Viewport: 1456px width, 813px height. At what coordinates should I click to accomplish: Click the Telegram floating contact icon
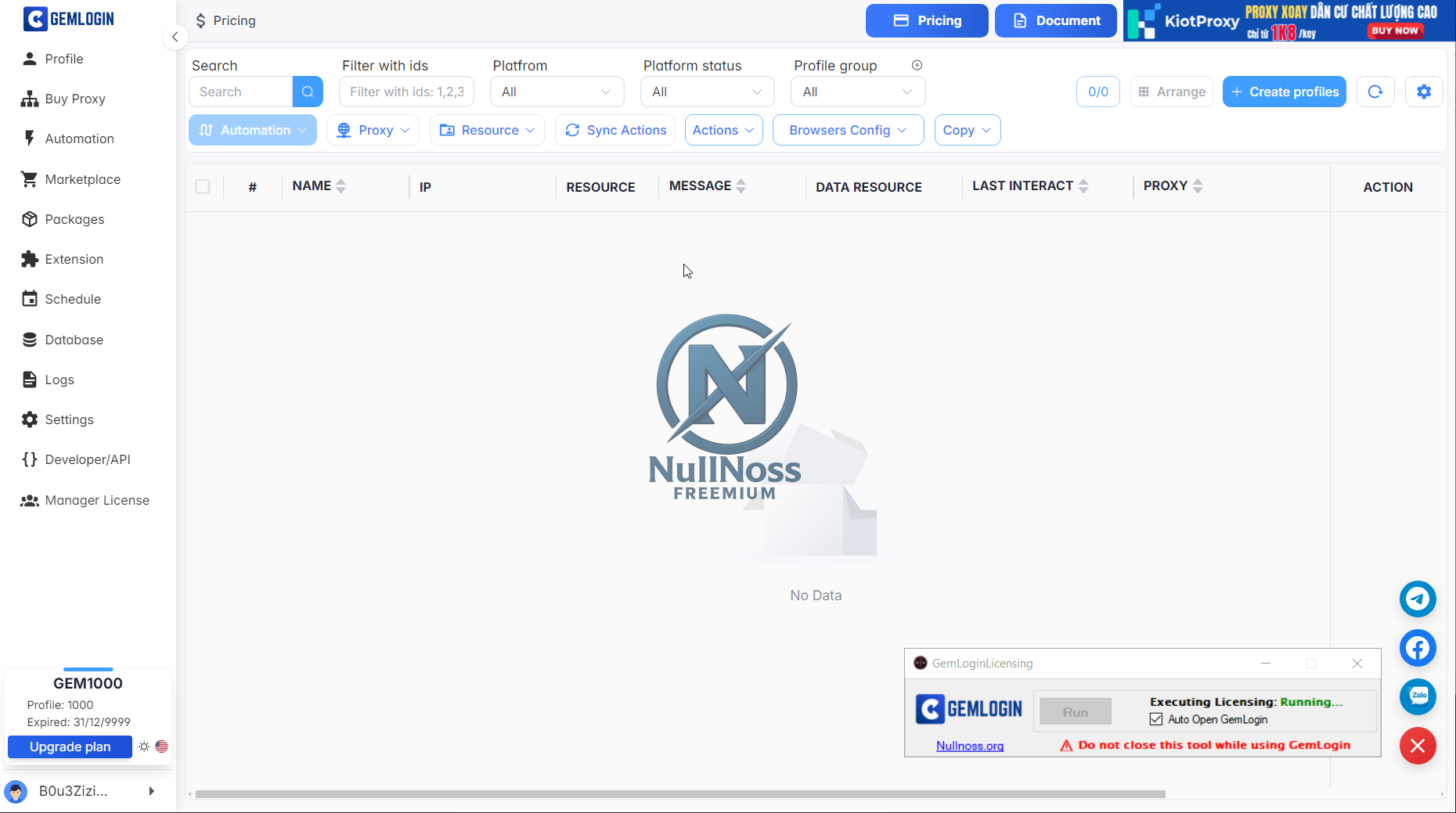click(x=1417, y=599)
